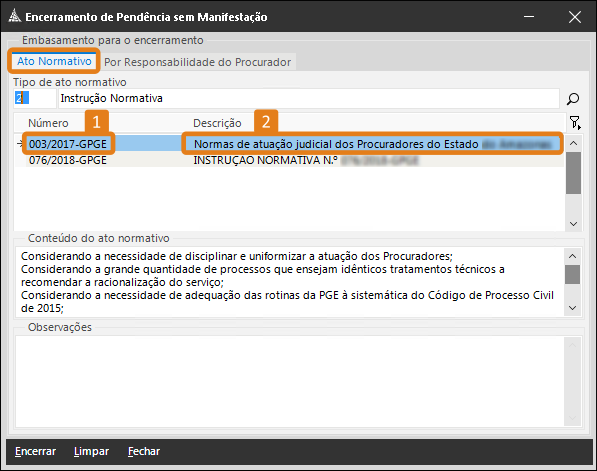597x471 pixels.
Task: Click the Fechar button
Action: [x=144, y=452]
